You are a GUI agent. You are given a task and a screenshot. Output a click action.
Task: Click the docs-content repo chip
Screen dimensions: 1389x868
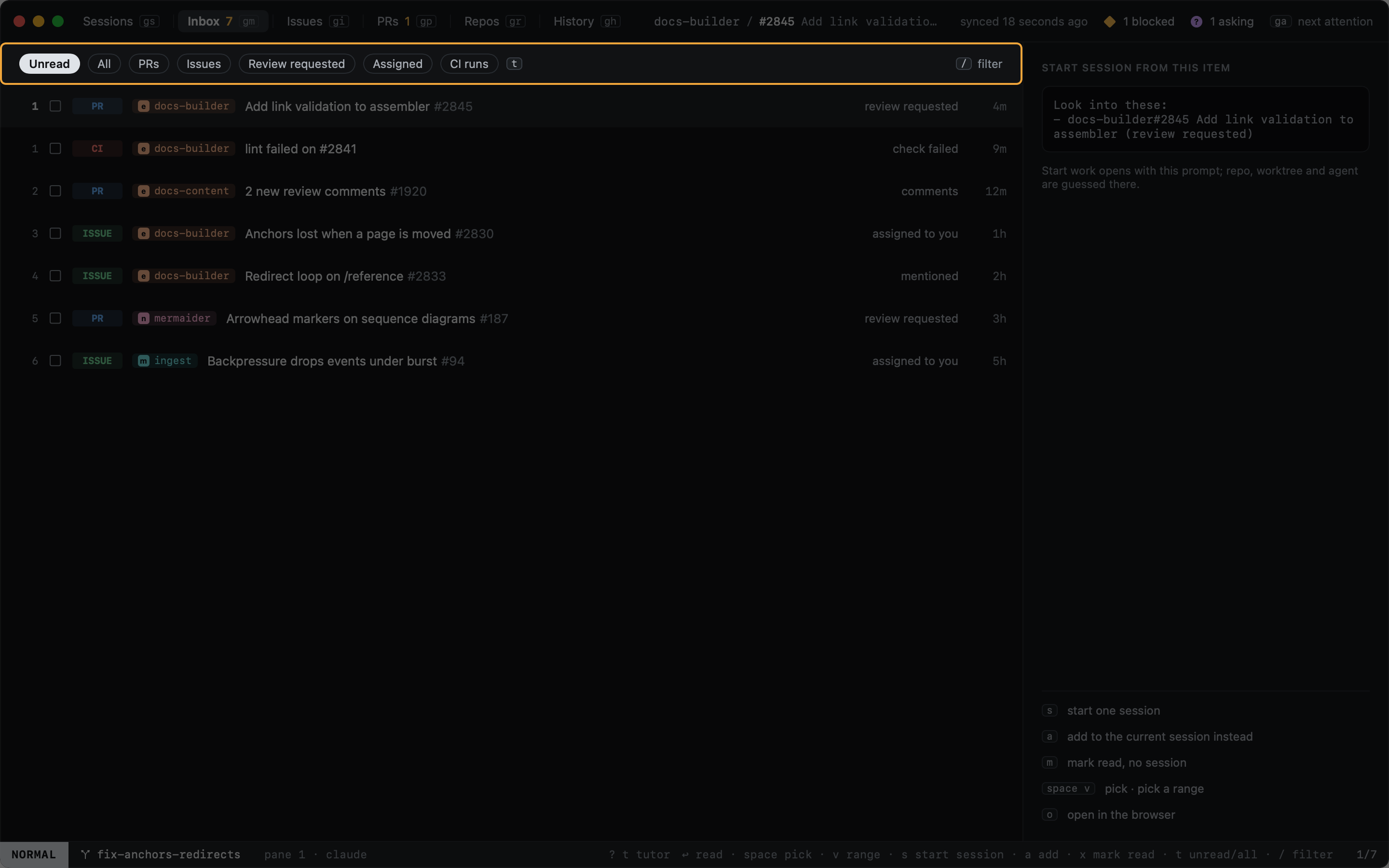[x=184, y=191]
